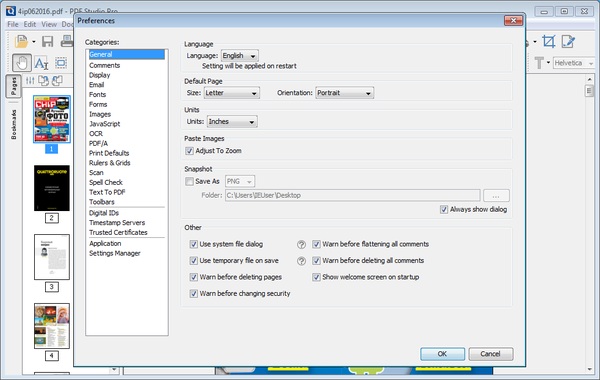Open help for Use system file dialog
Viewport: 600px width, 380px height.
point(302,245)
